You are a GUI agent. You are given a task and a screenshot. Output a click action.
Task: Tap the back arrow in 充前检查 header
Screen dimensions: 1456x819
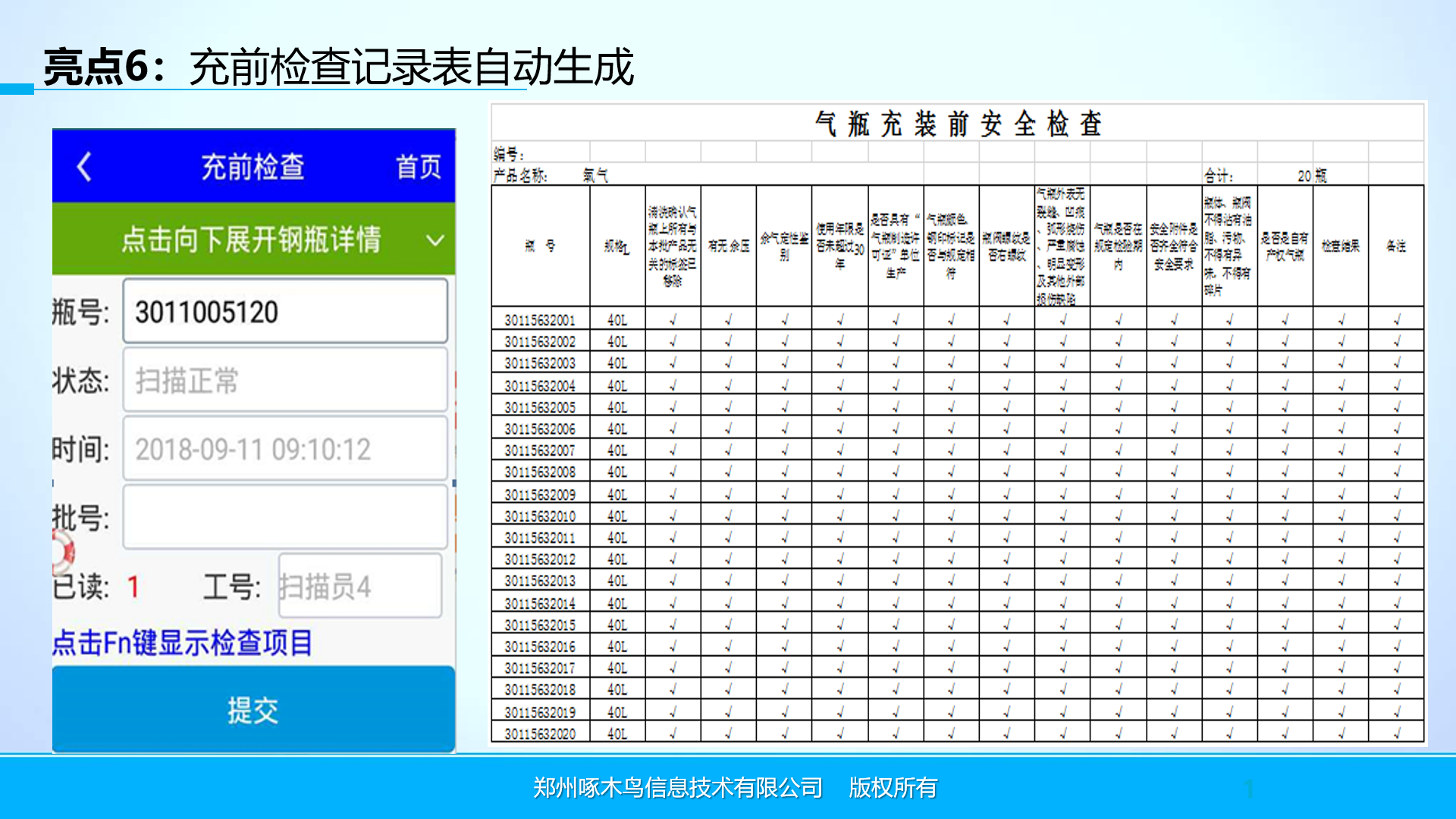(84, 167)
